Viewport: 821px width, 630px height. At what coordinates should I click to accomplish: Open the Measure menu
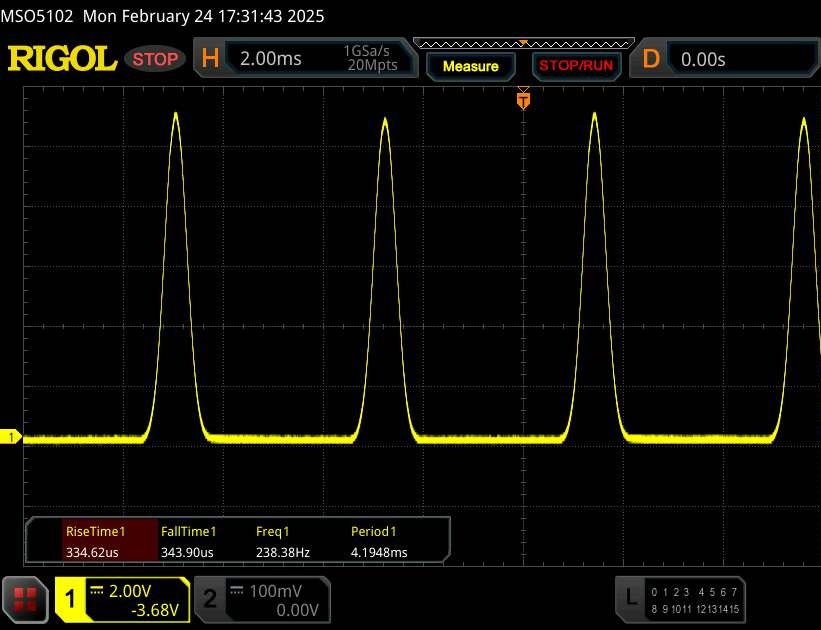[x=471, y=66]
